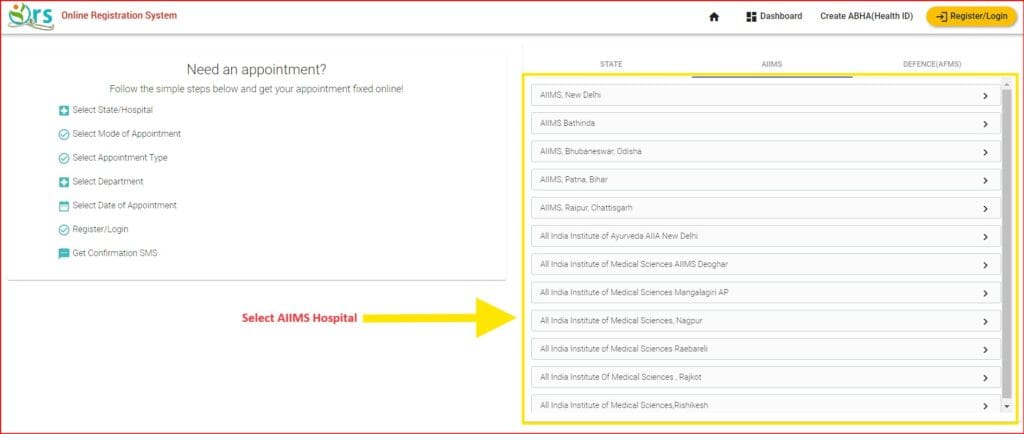
Task: Click Select Appointment Type text
Action: 120,158
